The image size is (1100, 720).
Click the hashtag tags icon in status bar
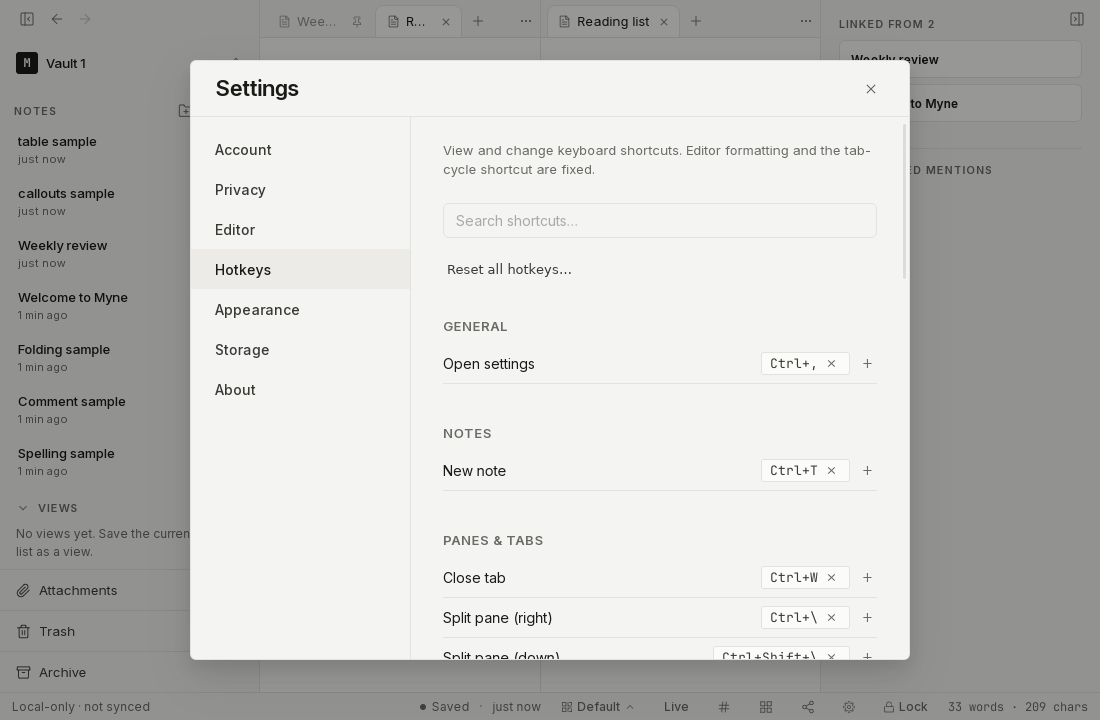[x=724, y=707]
